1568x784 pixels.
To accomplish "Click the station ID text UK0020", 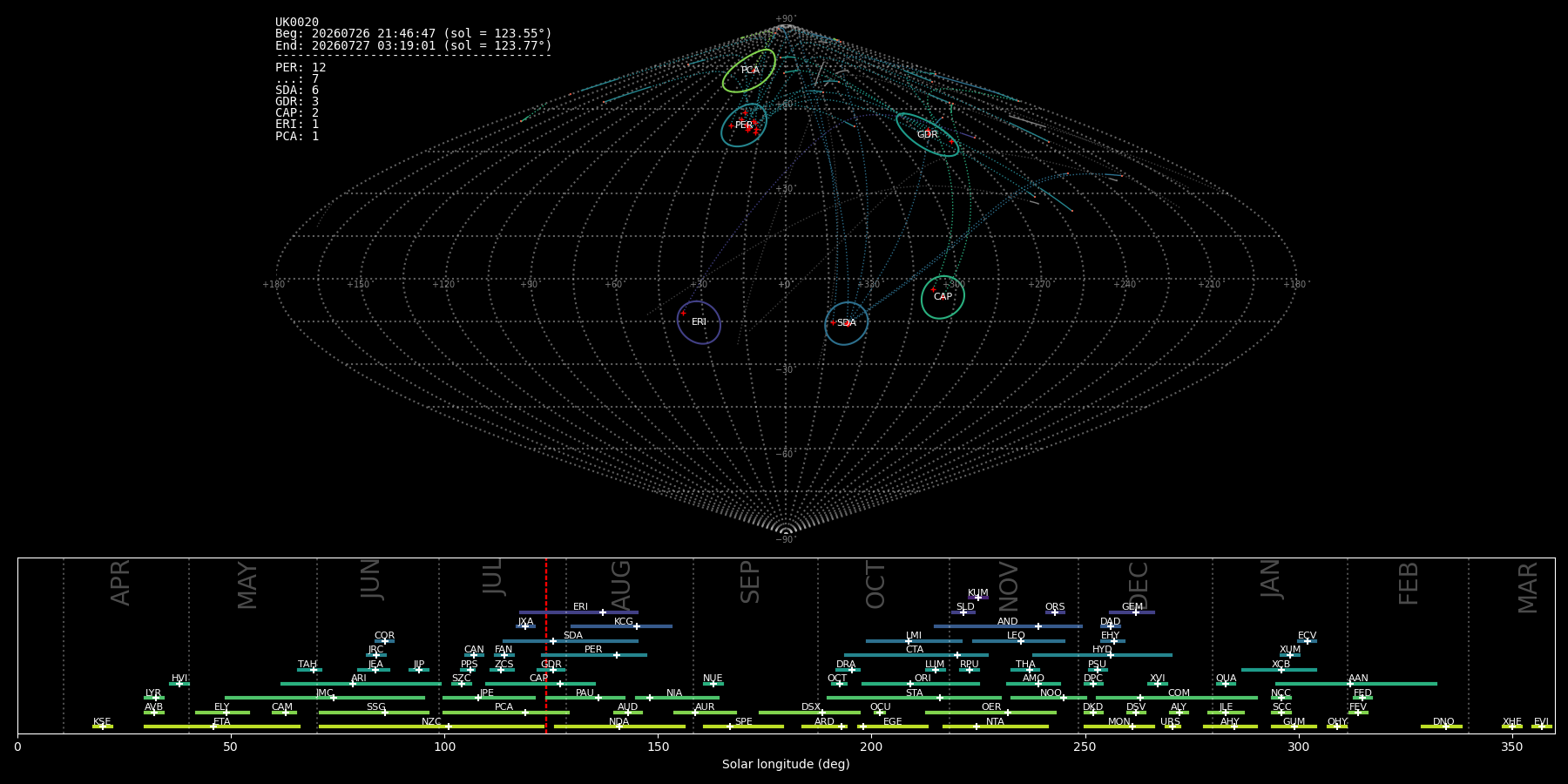I will [x=297, y=23].
